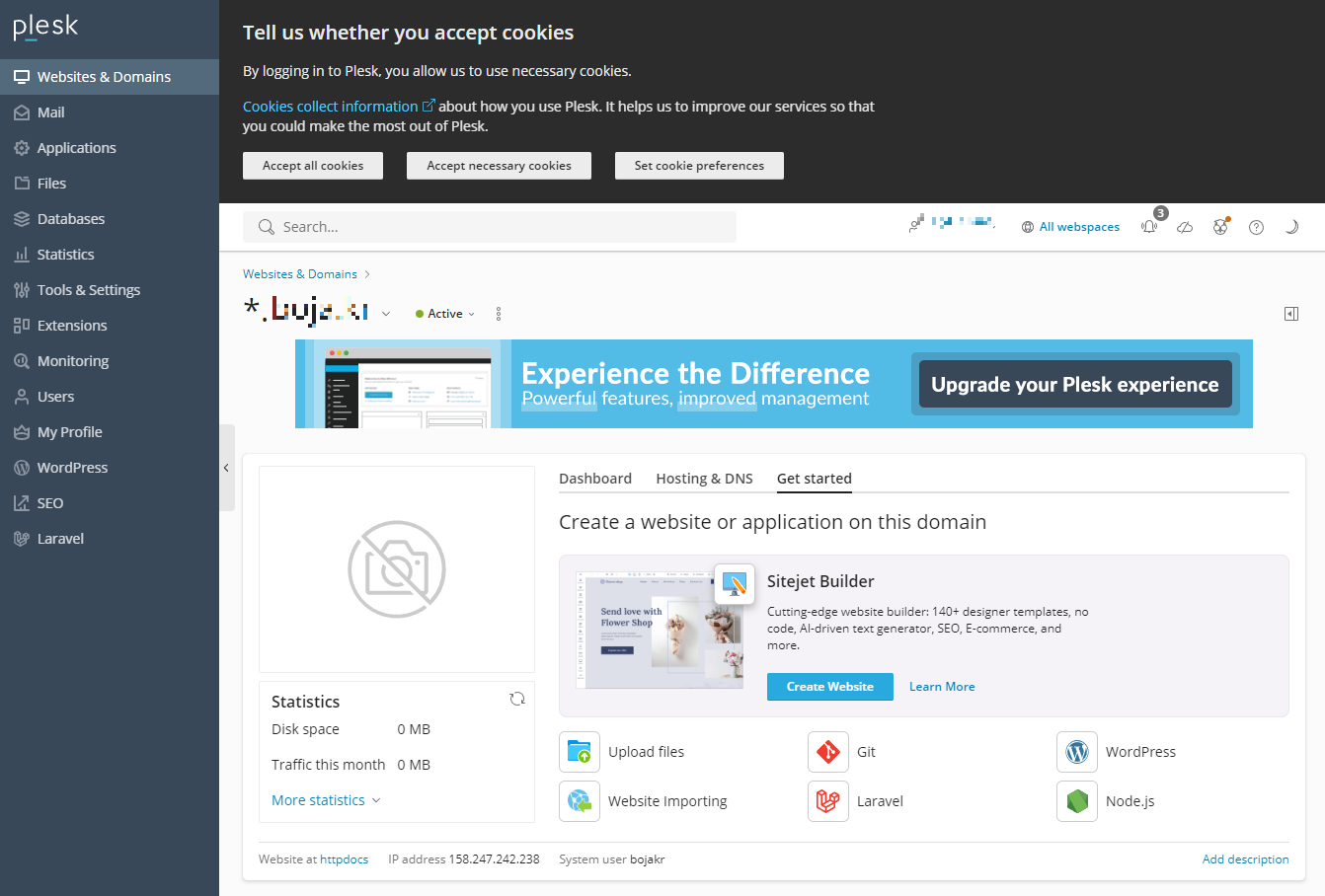Click Upgrade your Plesk experience button
This screenshot has height=896, width=1325.
[x=1075, y=384]
